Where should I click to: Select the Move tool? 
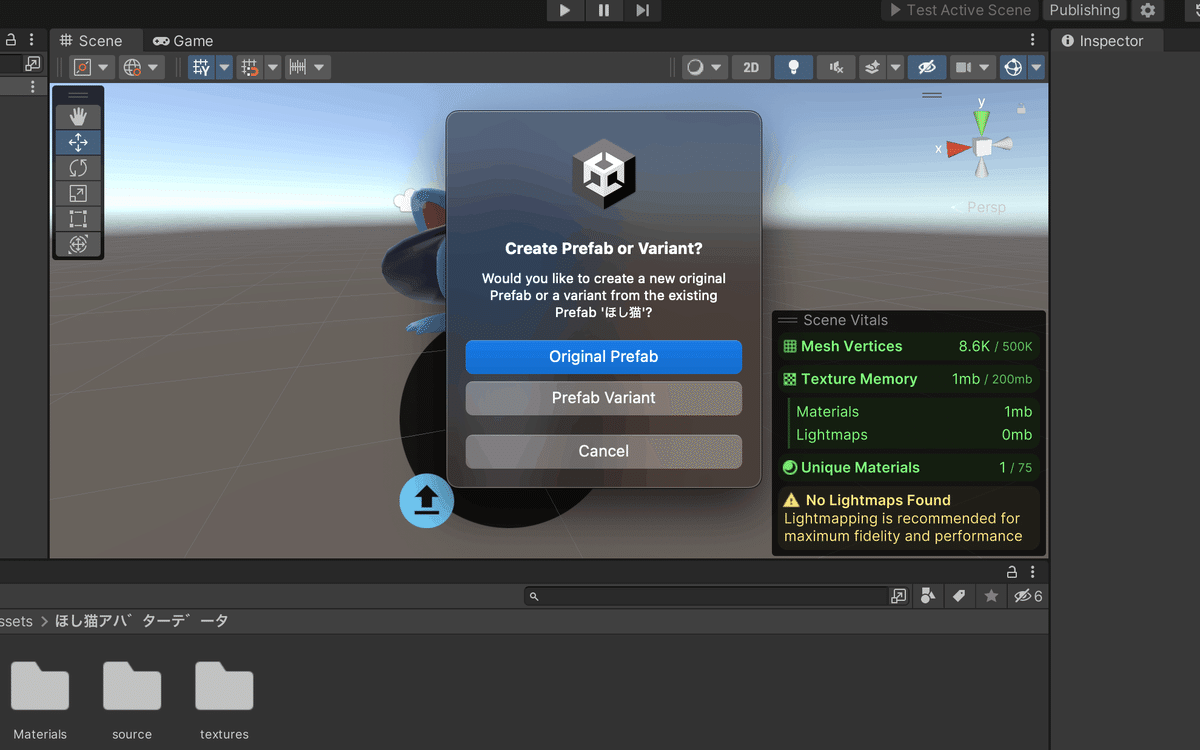[x=78, y=143]
